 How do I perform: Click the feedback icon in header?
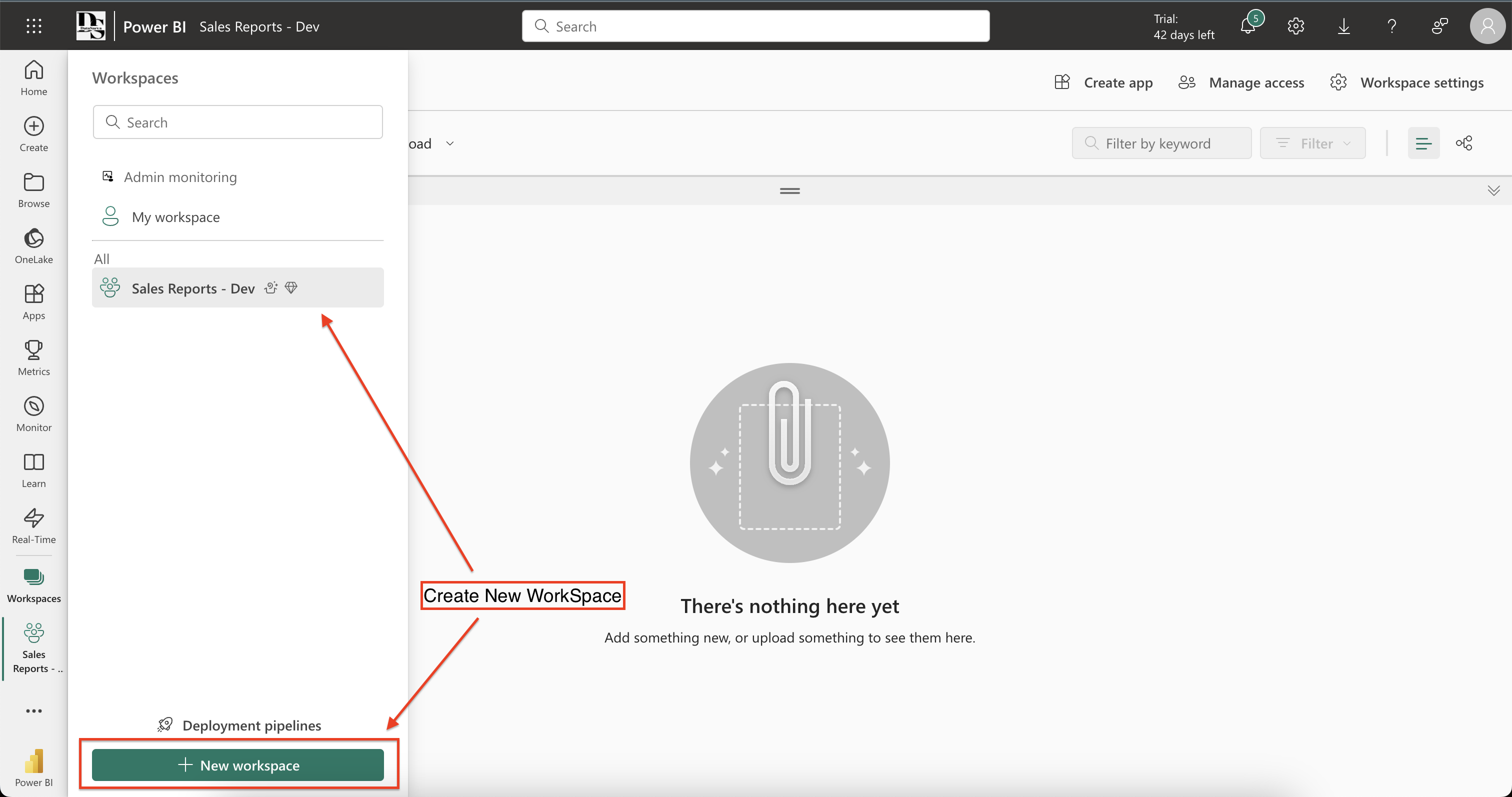1440,26
